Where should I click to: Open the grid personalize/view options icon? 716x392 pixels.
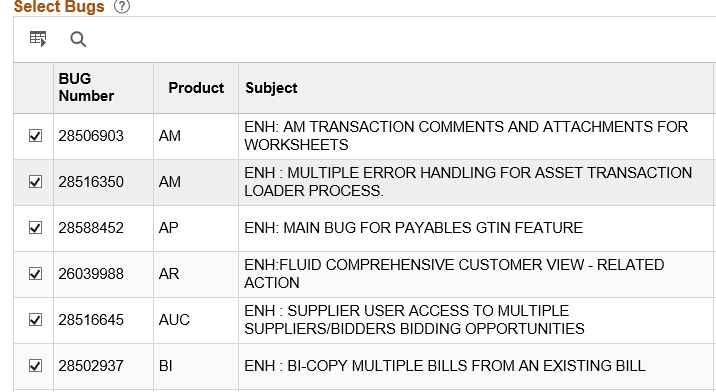tap(38, 39)
